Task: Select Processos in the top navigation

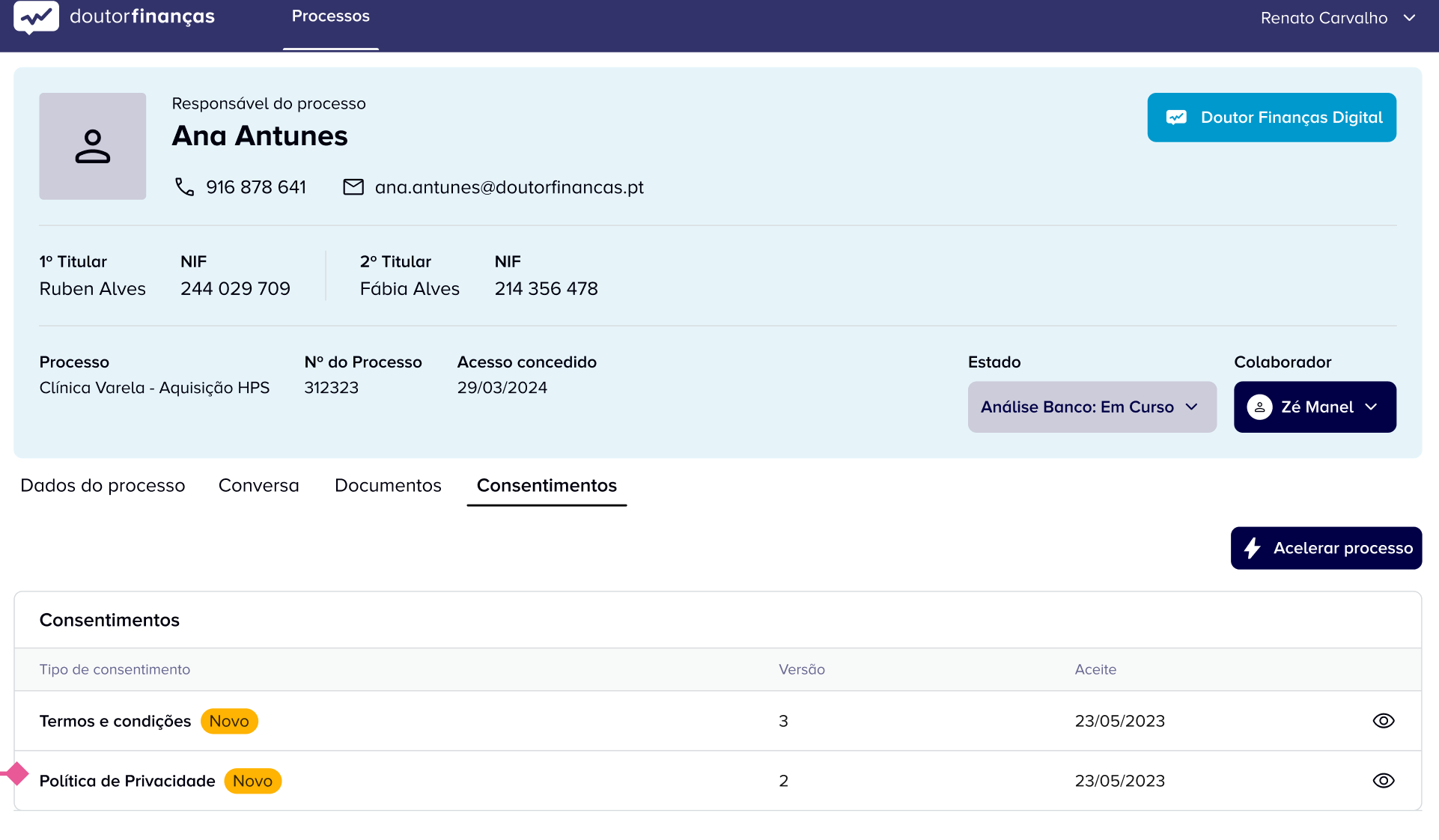Action: (330, 16)
